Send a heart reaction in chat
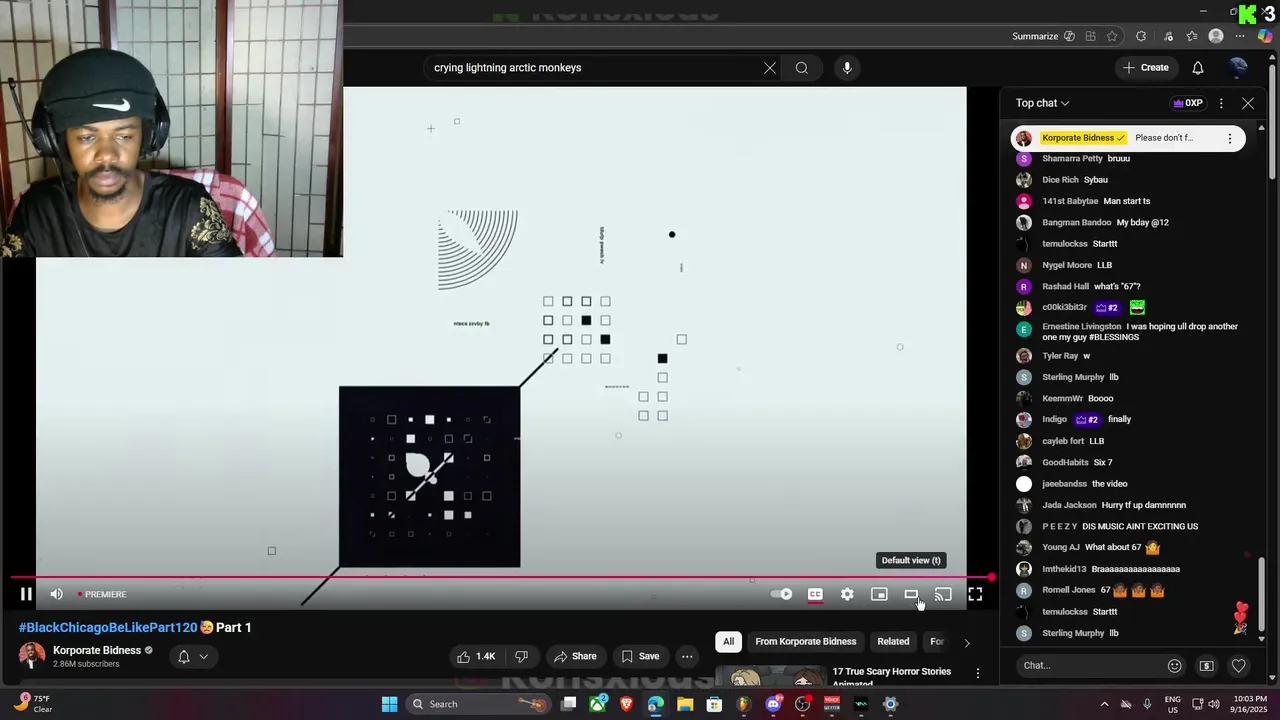This screenshot has height=720, width=1280. click(1239, 665)
